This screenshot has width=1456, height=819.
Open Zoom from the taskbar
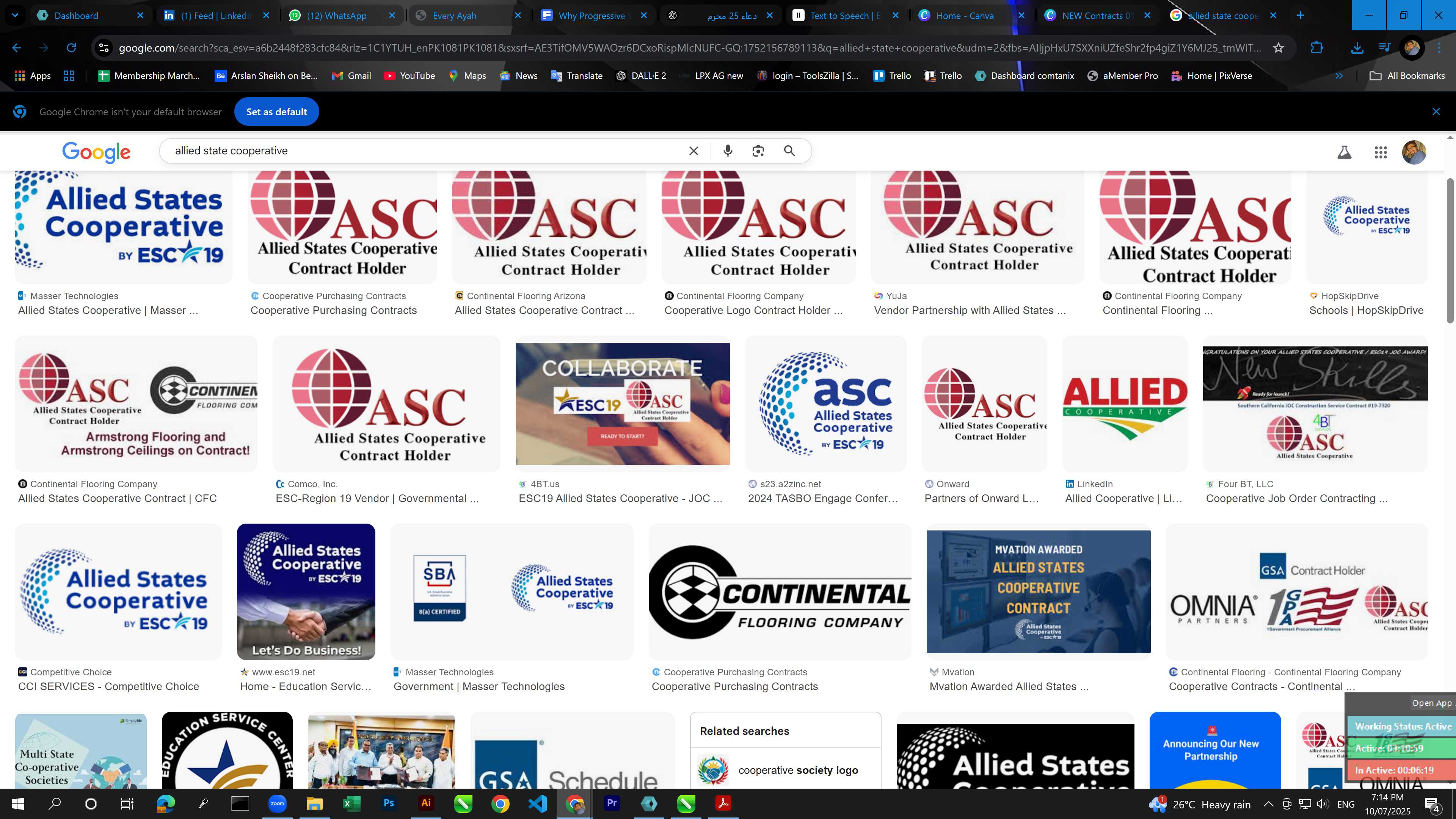(x=277, y=803)
